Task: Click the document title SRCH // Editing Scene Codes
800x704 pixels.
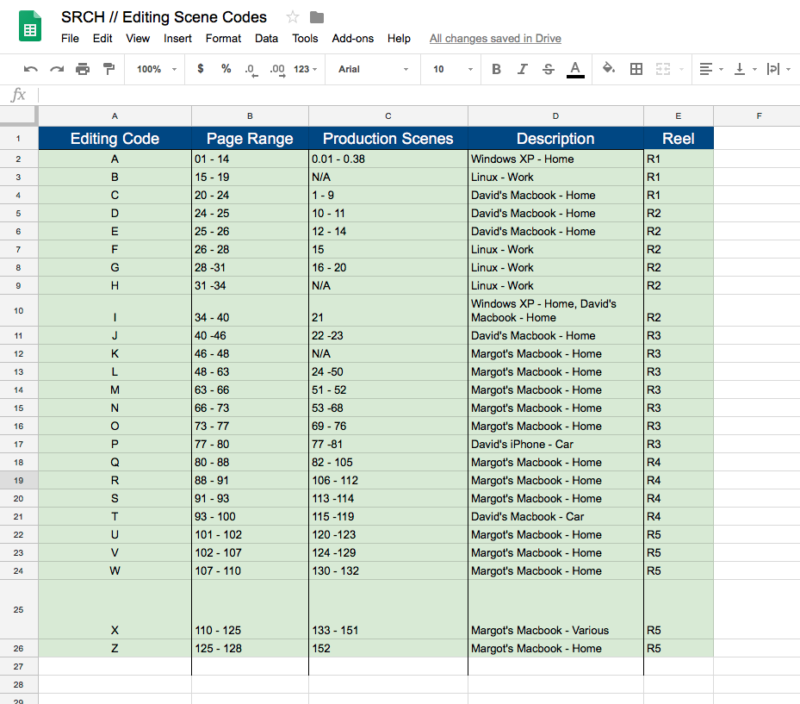Action: pyautogui.click(x=164, y=17)
